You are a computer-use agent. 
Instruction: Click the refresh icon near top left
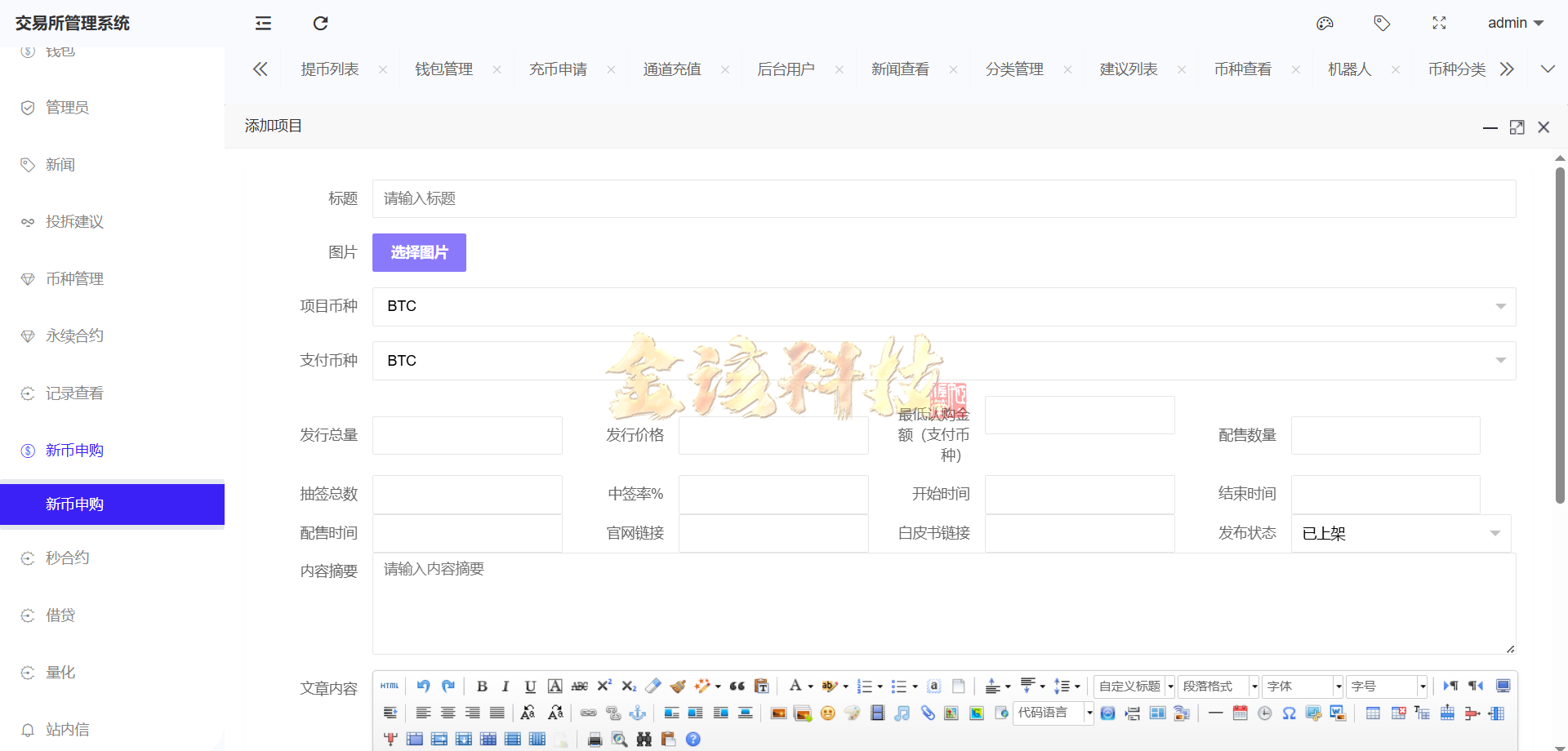coord(320,23)
